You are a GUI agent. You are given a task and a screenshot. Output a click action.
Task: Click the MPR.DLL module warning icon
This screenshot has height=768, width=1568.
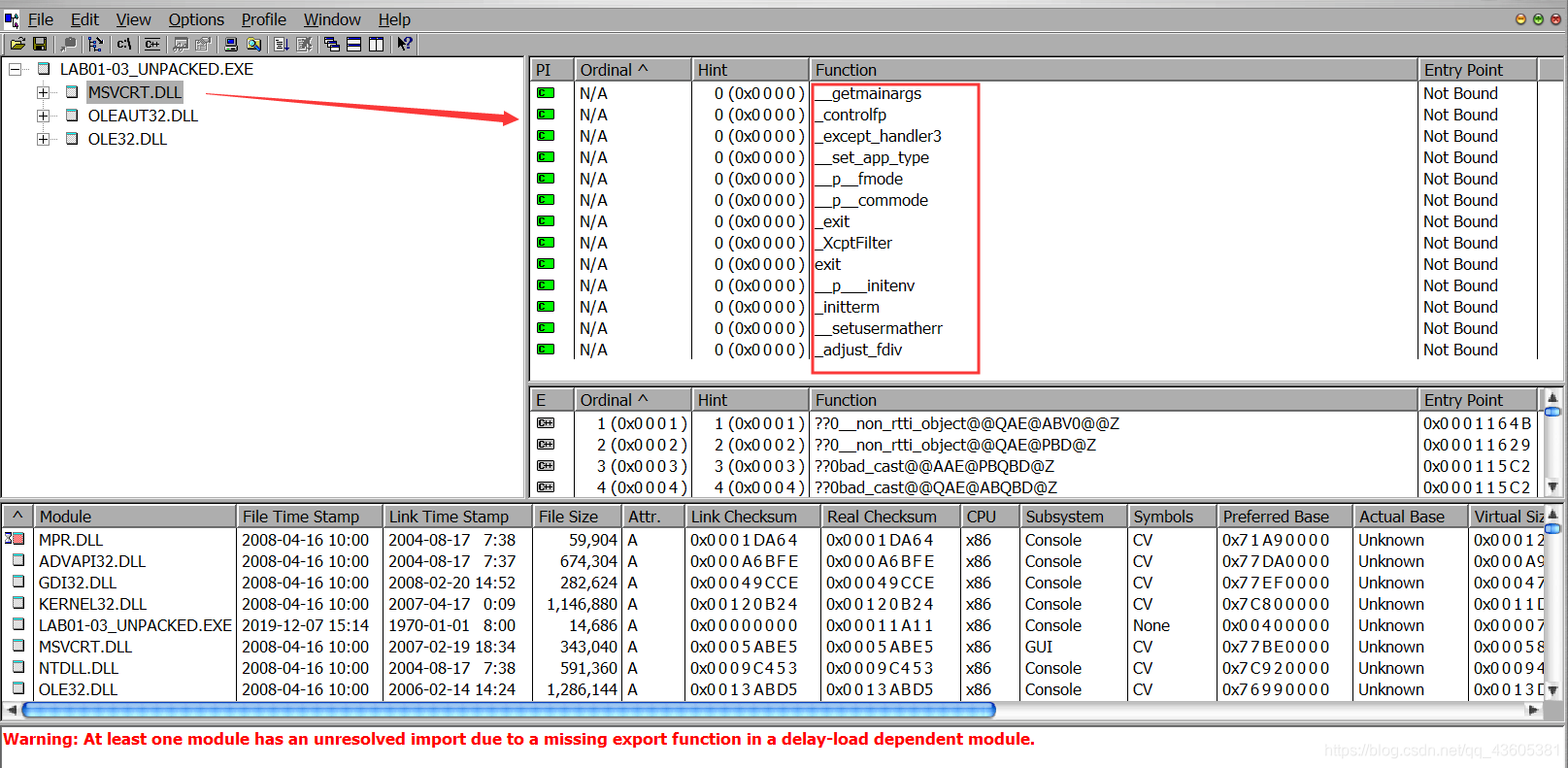[x=16, y=539]
